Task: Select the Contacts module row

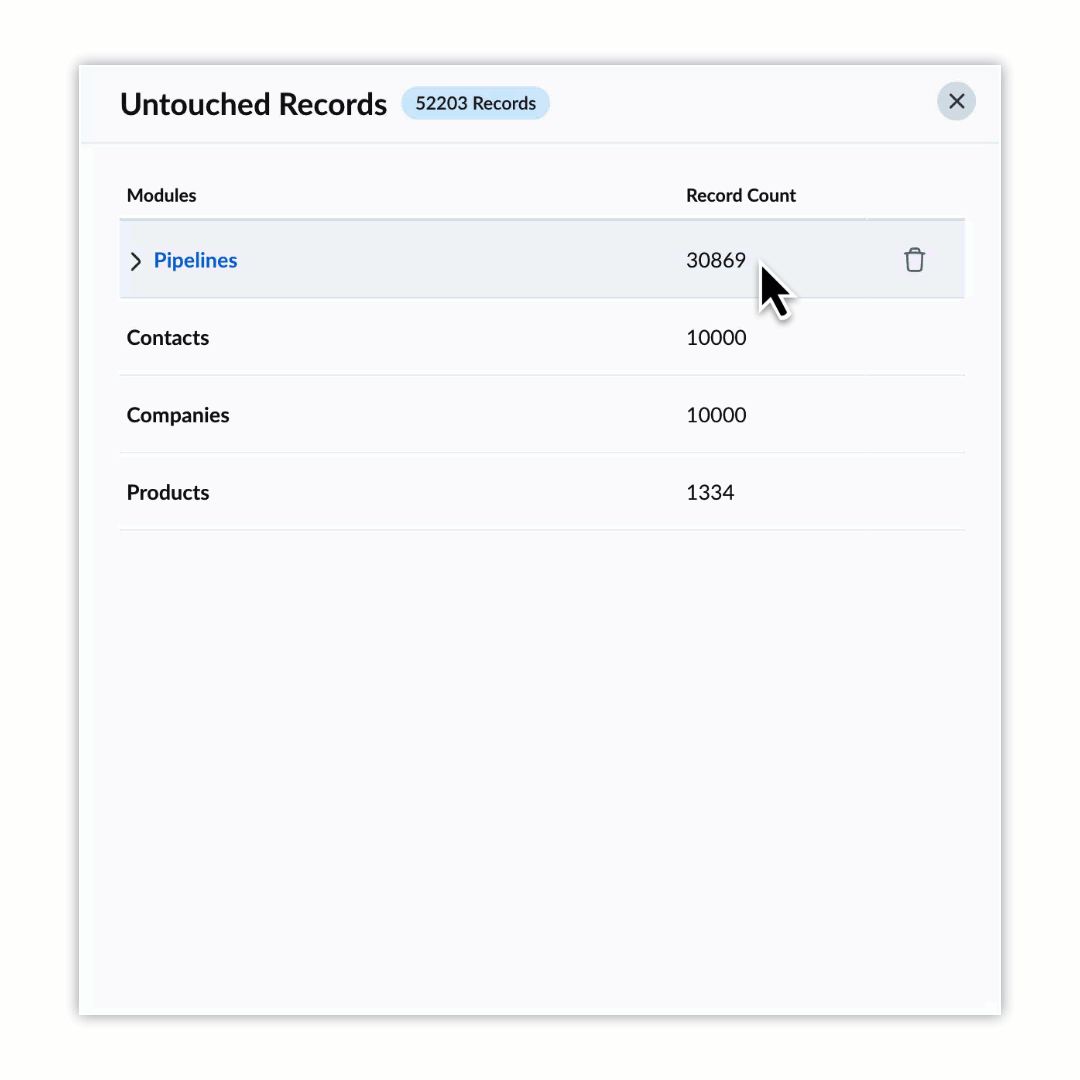Action: 542,338
